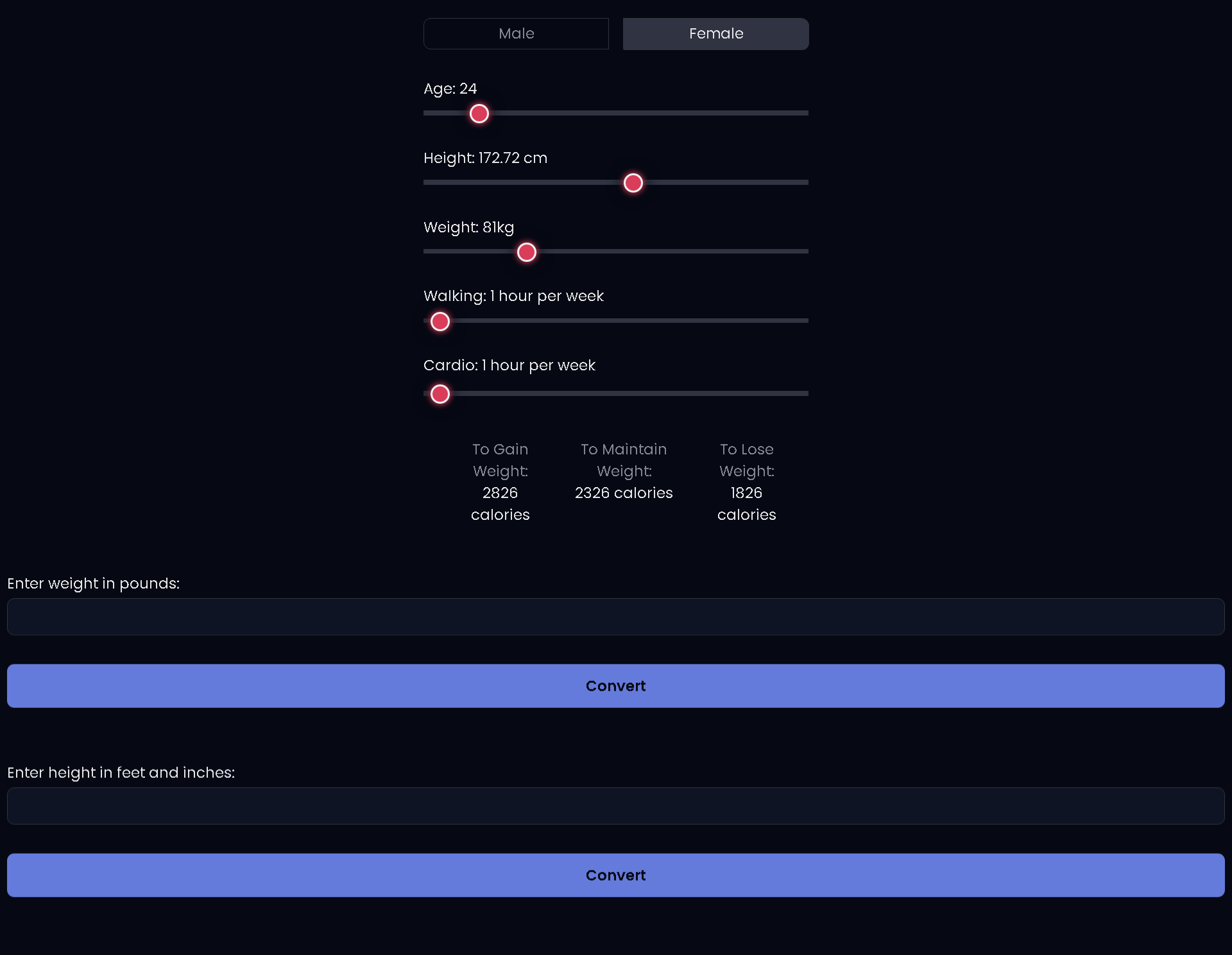
Task: Select the Male gender option
Action: tap(516, 33)
